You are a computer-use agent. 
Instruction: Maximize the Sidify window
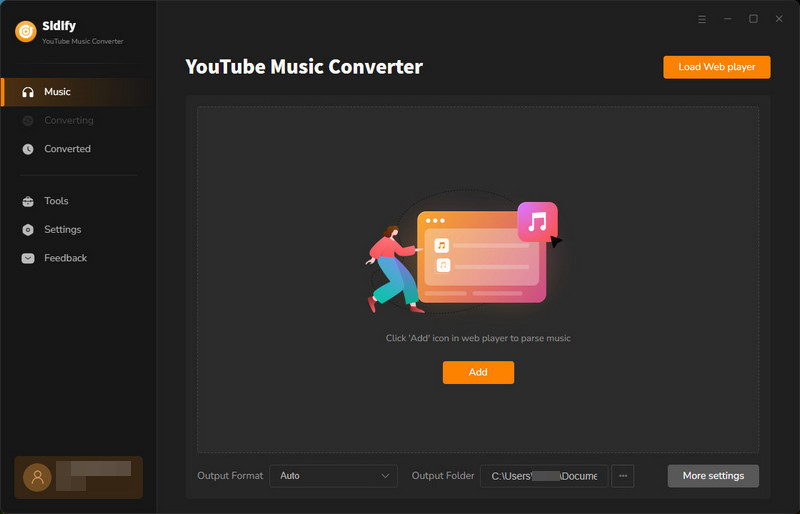[753, 19]
